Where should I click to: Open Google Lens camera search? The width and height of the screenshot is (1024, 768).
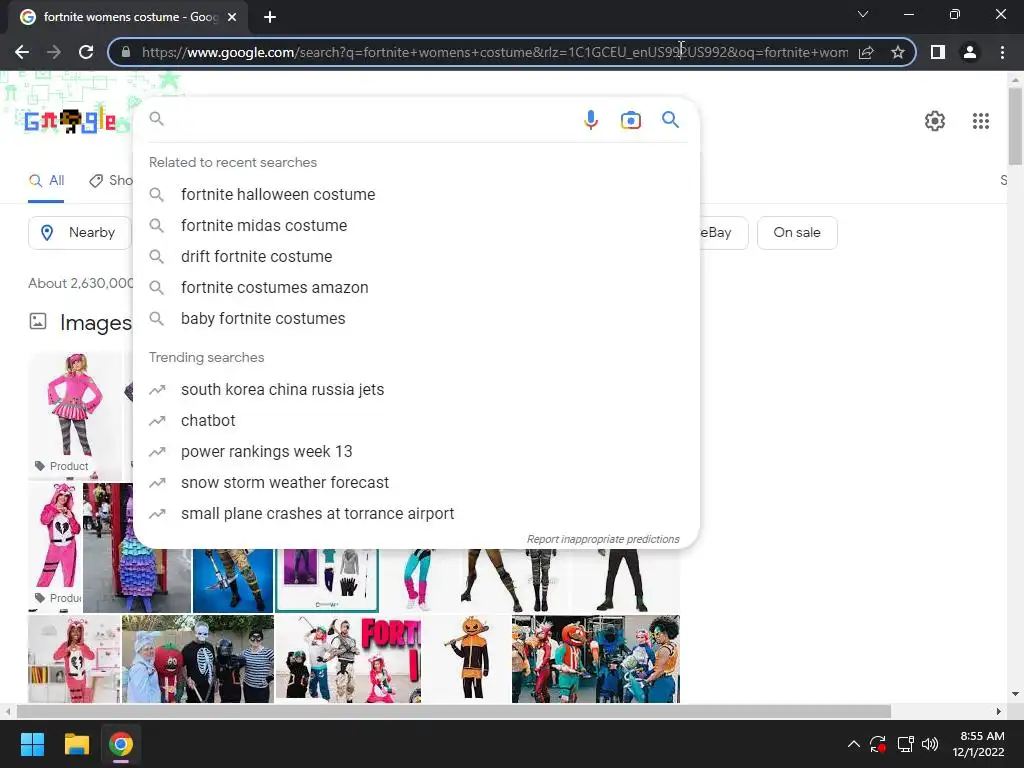point(630,120)
